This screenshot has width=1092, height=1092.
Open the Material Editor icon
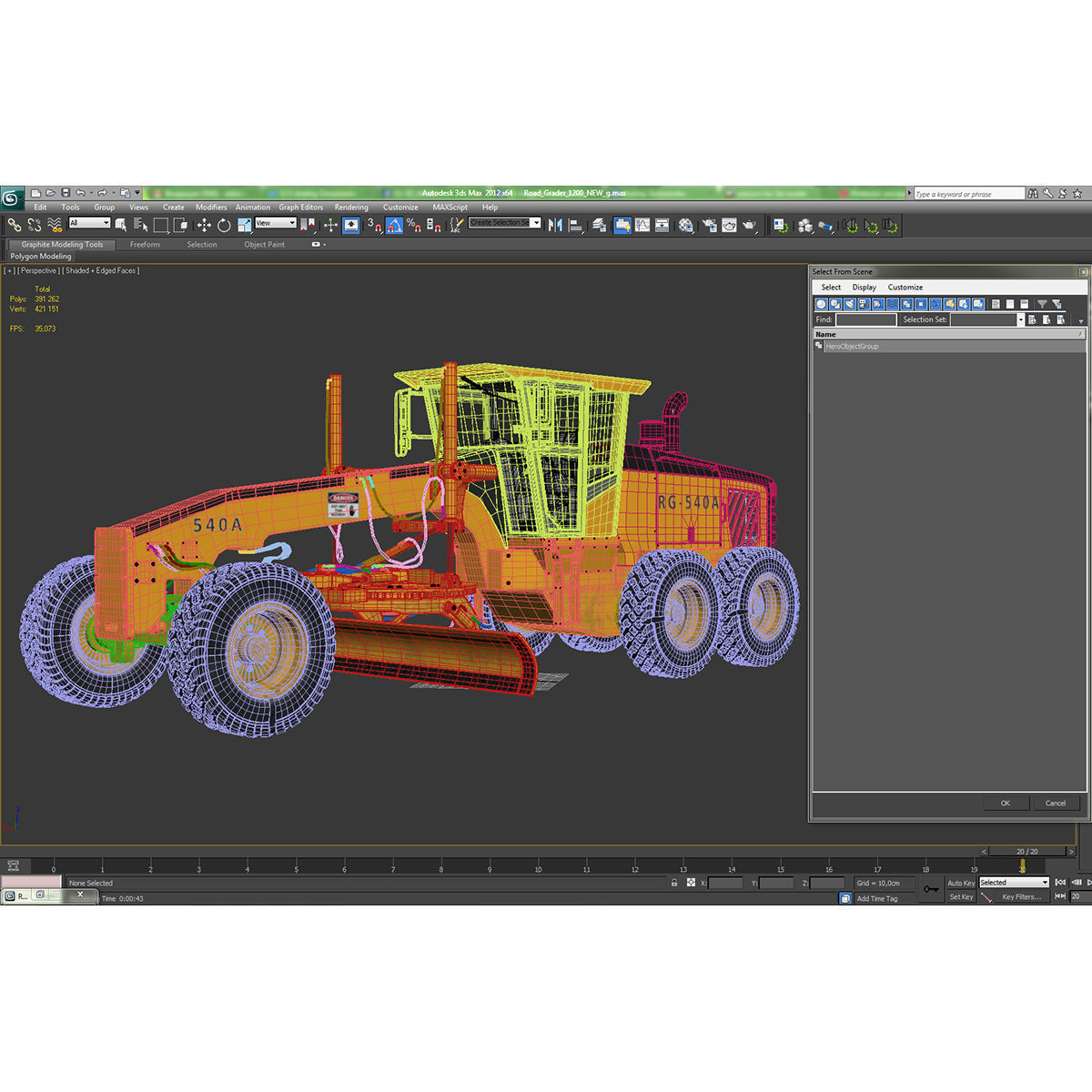(686, 225)
